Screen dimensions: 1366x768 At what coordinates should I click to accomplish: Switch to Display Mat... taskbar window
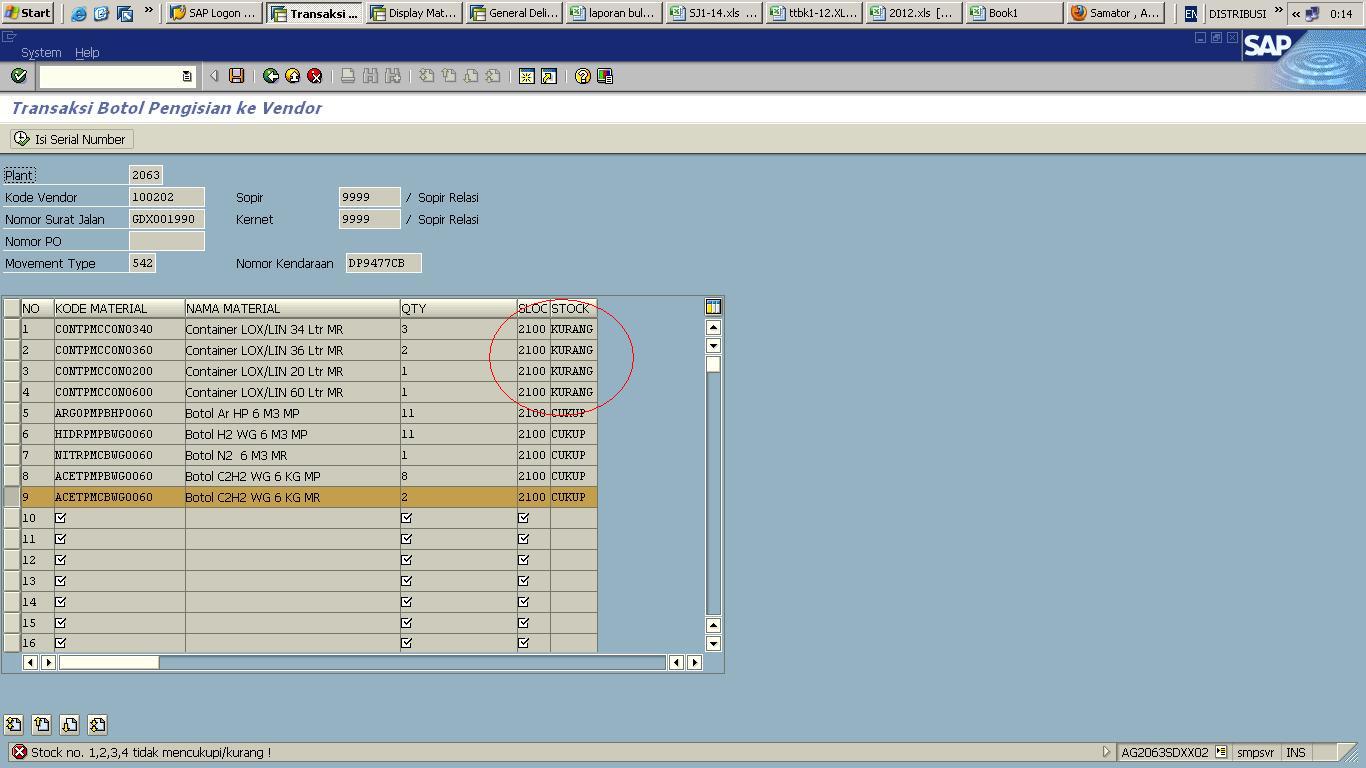[414, 13]
